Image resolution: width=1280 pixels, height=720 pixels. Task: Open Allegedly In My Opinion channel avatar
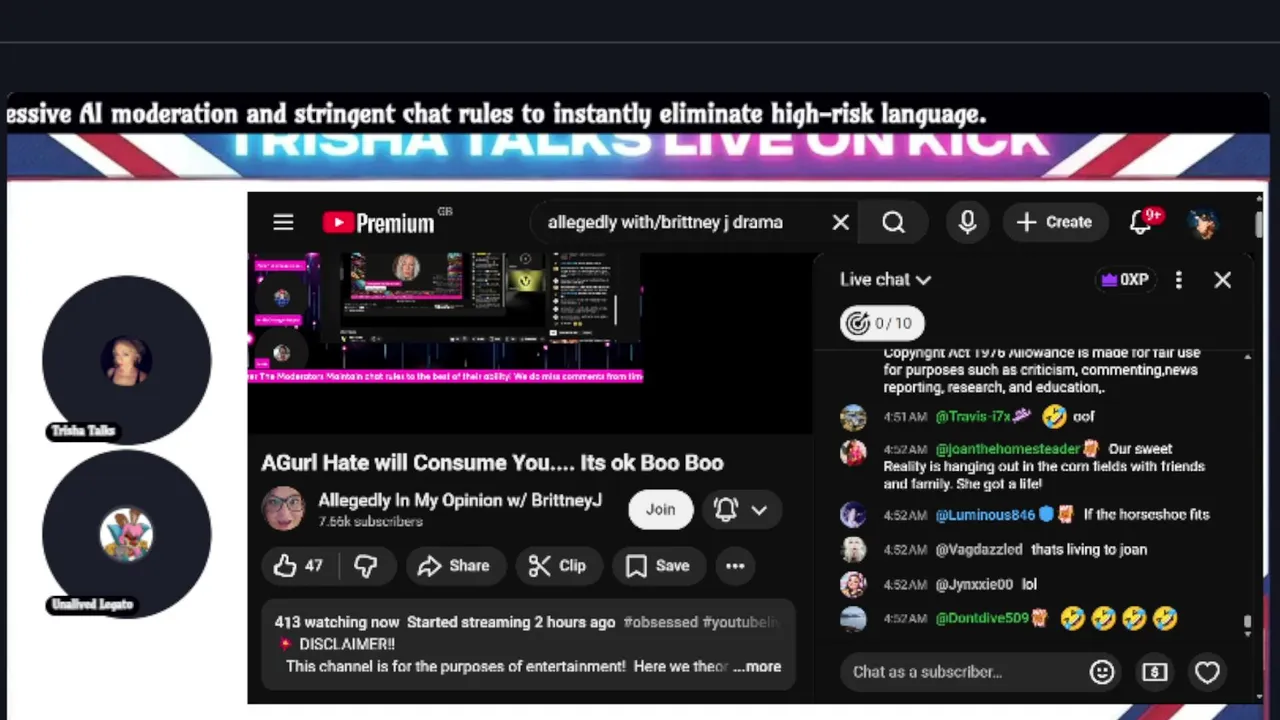283,509
